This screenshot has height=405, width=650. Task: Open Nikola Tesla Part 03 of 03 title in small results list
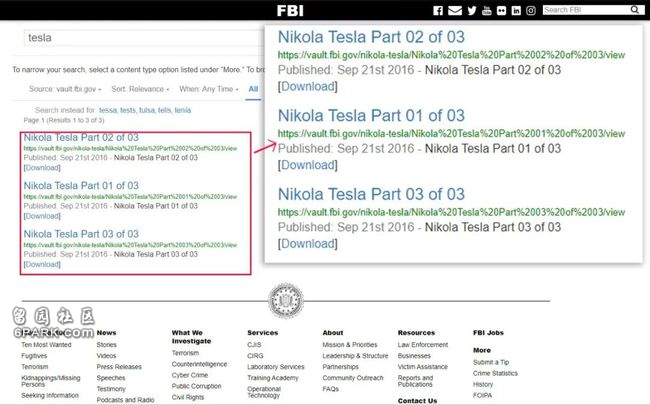(81, 234)
